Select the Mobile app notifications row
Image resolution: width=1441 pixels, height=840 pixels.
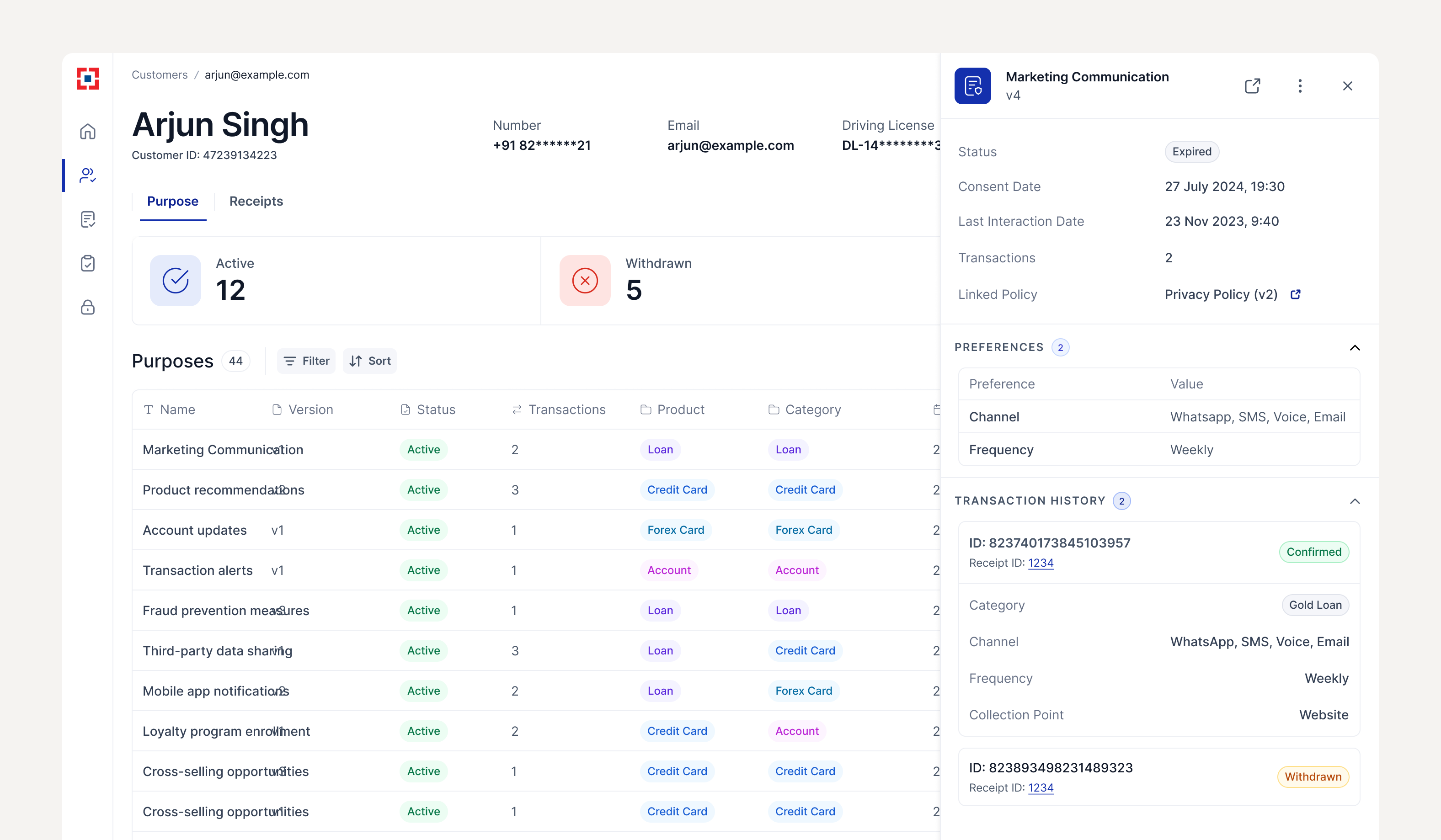pyautogui.click(x=536, y=691)
